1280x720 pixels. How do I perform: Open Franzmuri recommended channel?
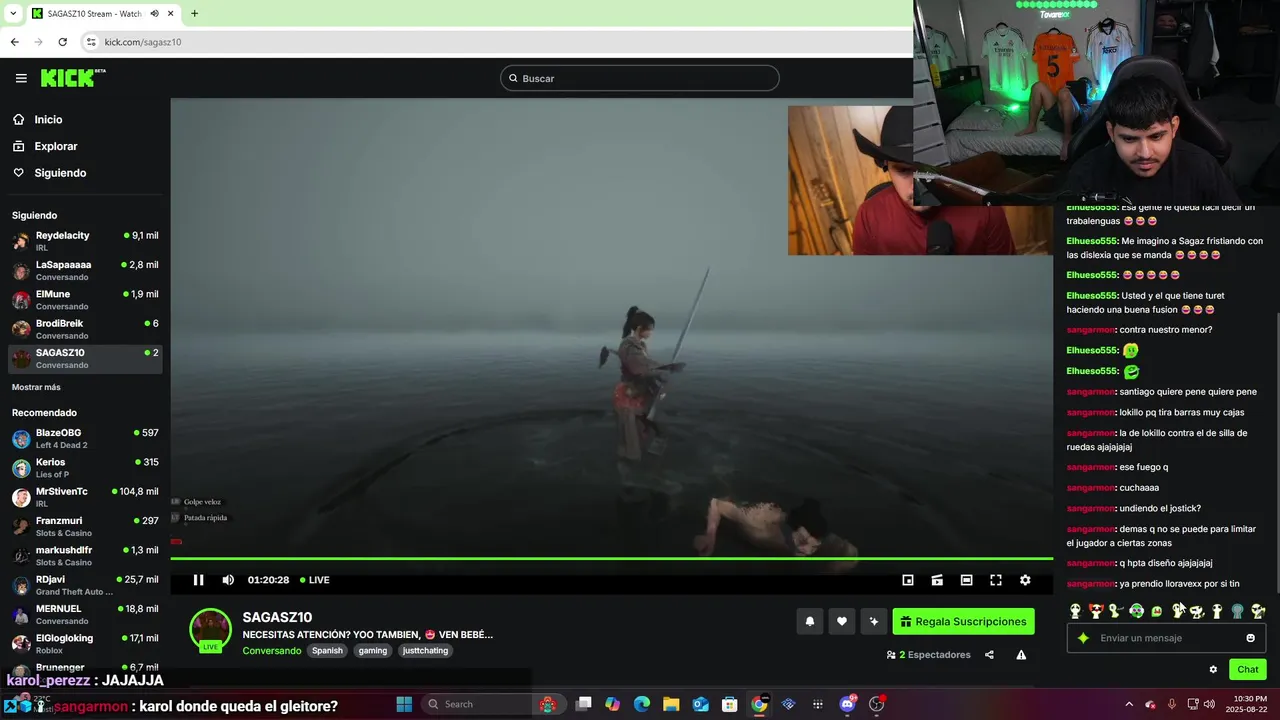pos(85,526)
